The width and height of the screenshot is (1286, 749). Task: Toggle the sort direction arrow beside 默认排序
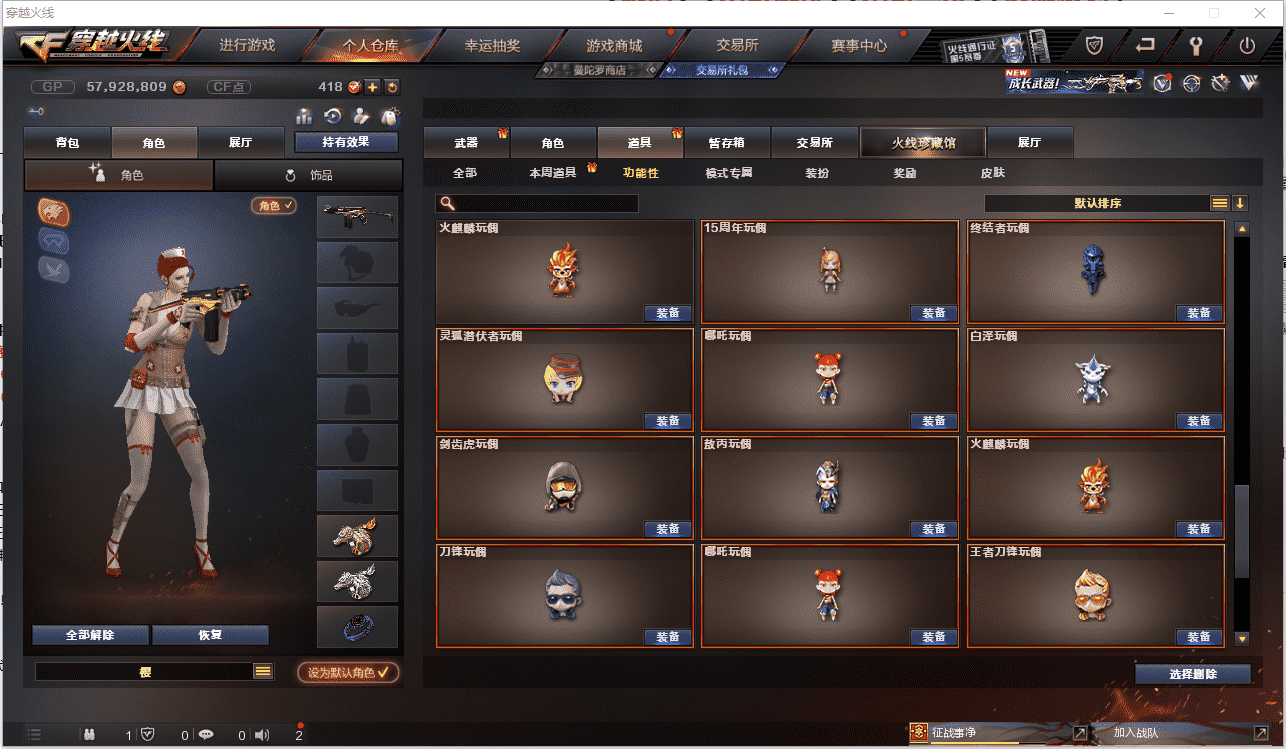click(1240, 203)
